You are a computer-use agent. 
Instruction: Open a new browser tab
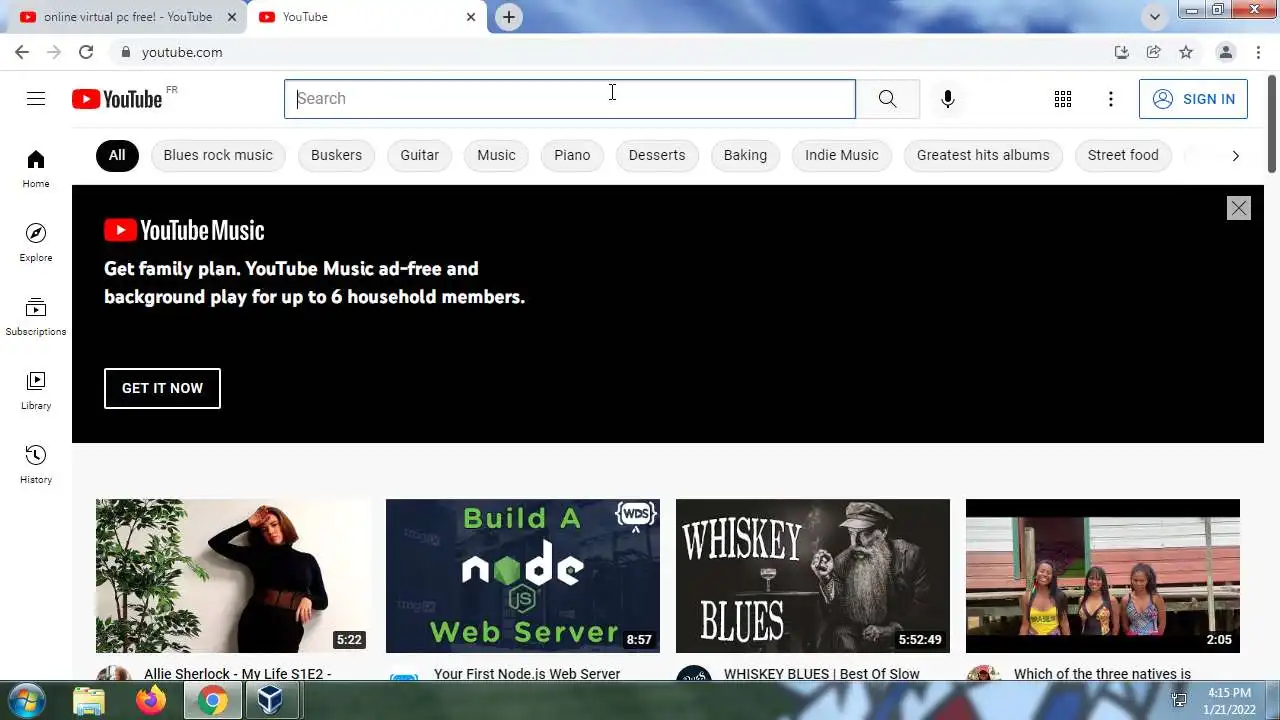point(509,17)
